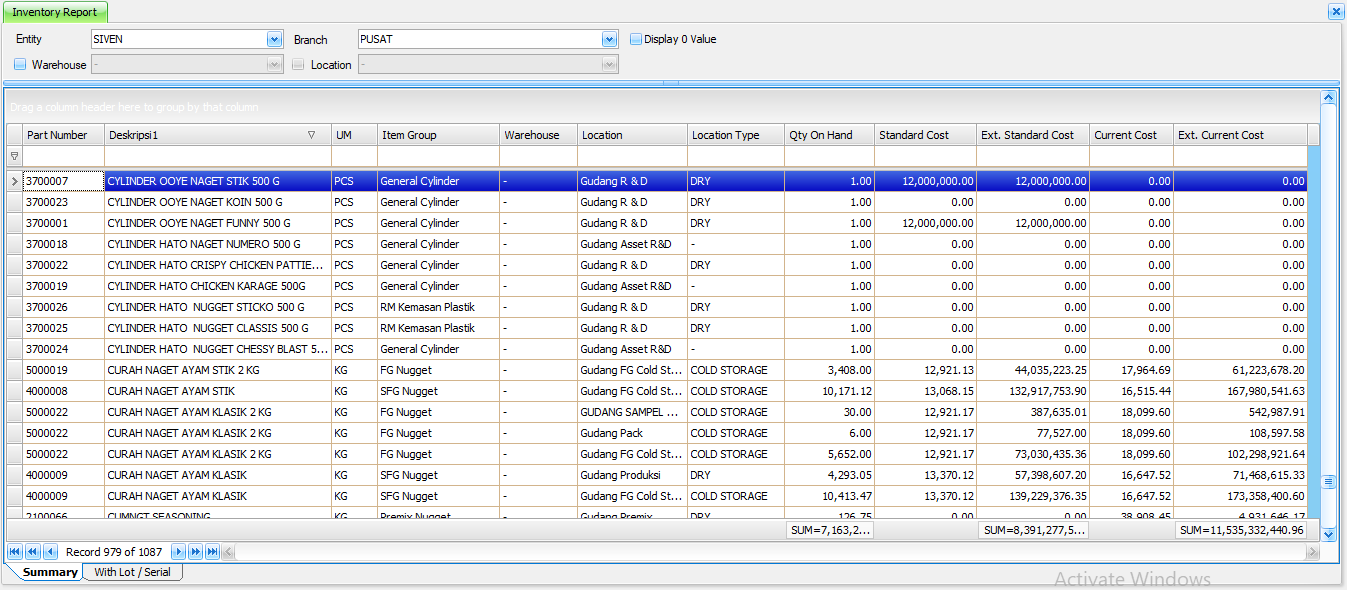Sort by Standard Cost column header
This screenshot has width=1347, height=590.
coord(926,135)
